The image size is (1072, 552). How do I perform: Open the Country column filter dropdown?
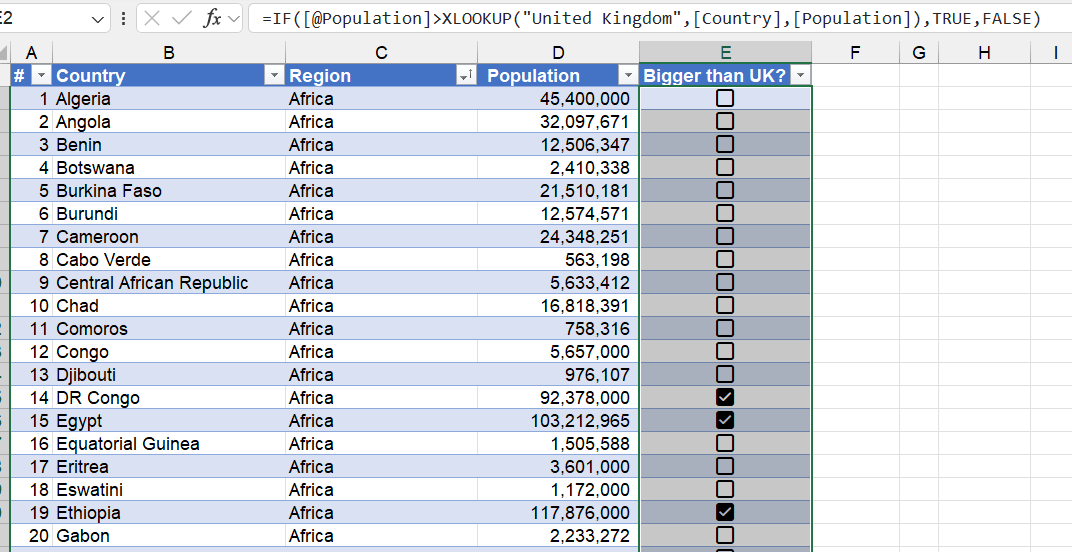[x=273, y=76]
